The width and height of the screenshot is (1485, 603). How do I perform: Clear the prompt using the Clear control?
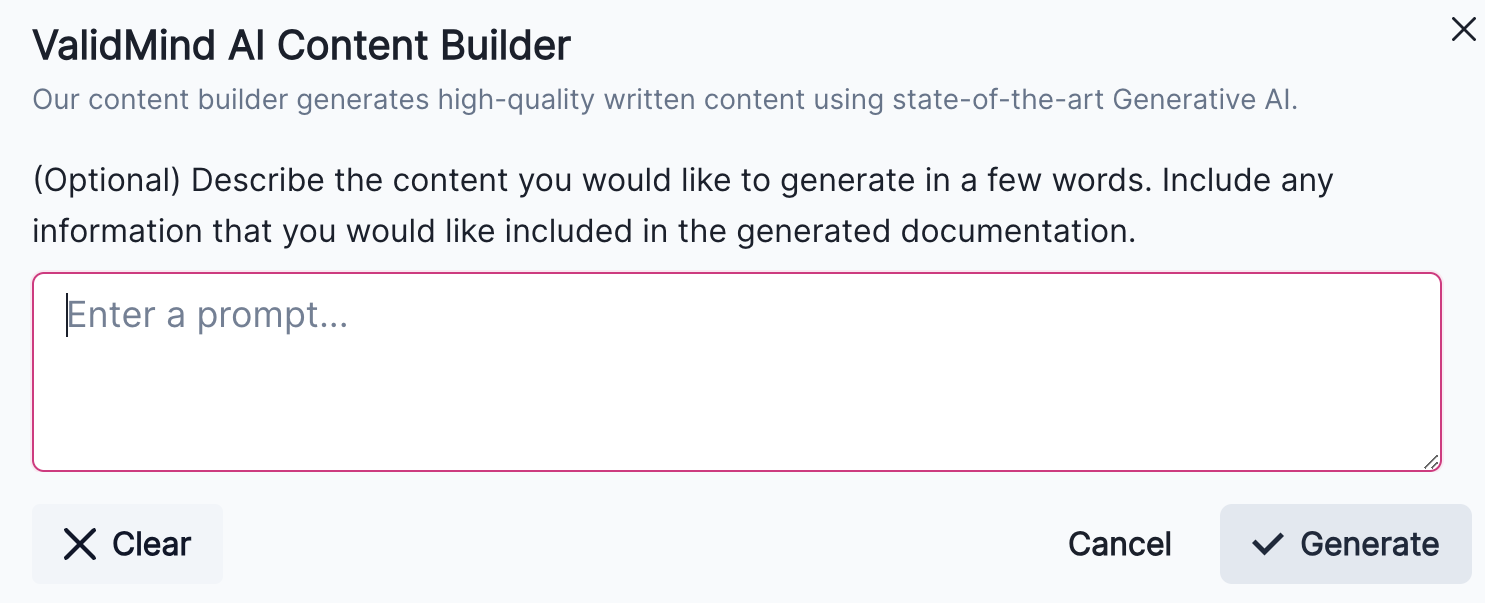pos(127,544)
